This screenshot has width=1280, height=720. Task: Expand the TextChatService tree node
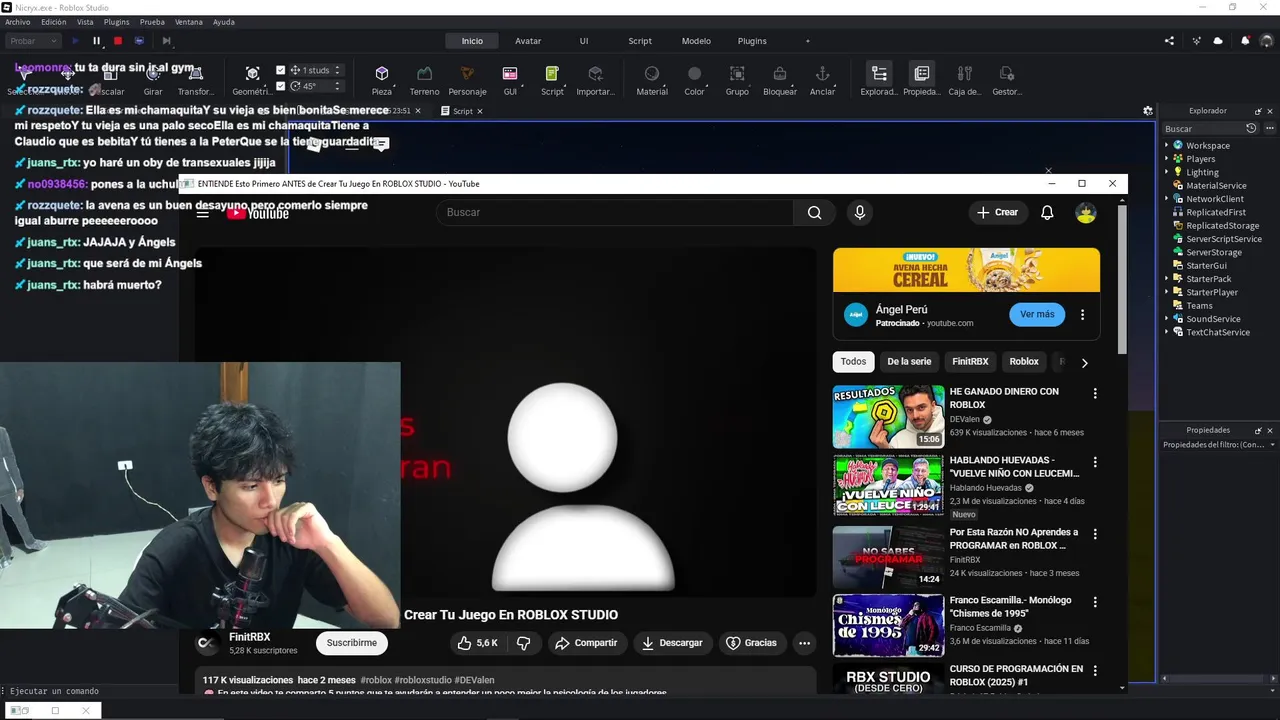click(1166, 332)
